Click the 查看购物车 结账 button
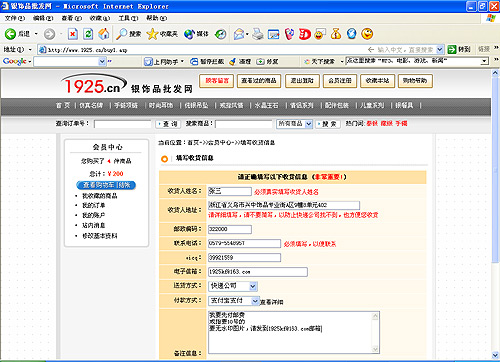This screenshot has height=362, width=500. pyautogui.click(x=106, y=185)
